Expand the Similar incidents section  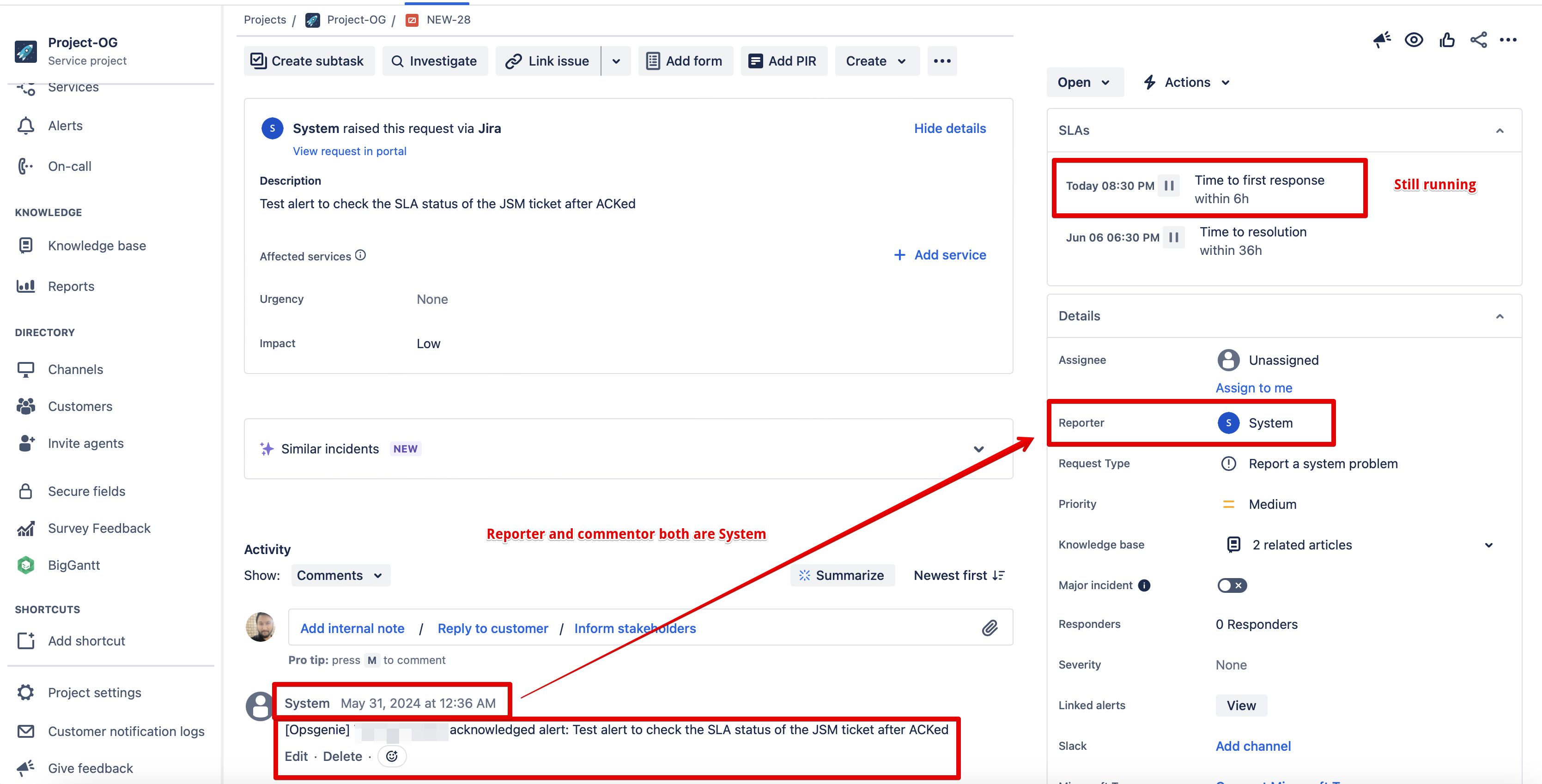(x=978, y=449)
